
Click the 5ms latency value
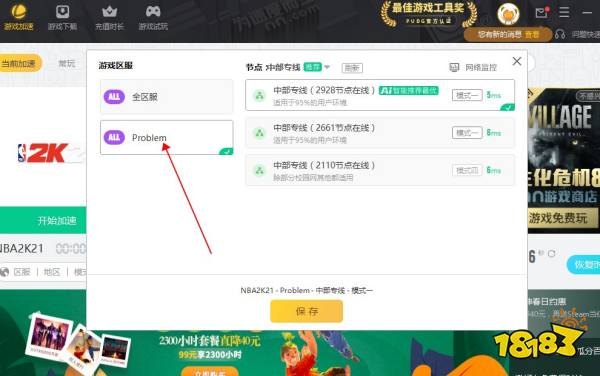click(x=494, y=95)
